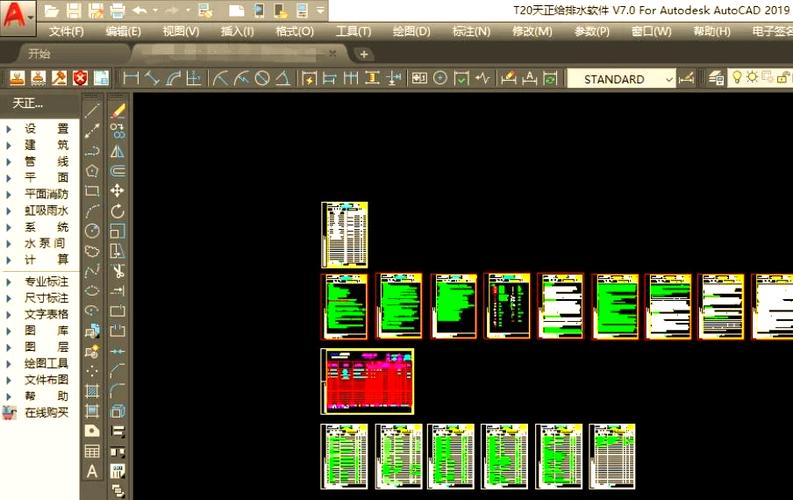Viewport: 793px width, 500px height.
Task: Open the quick access toolbar customize dropdown
Action: 321,10
